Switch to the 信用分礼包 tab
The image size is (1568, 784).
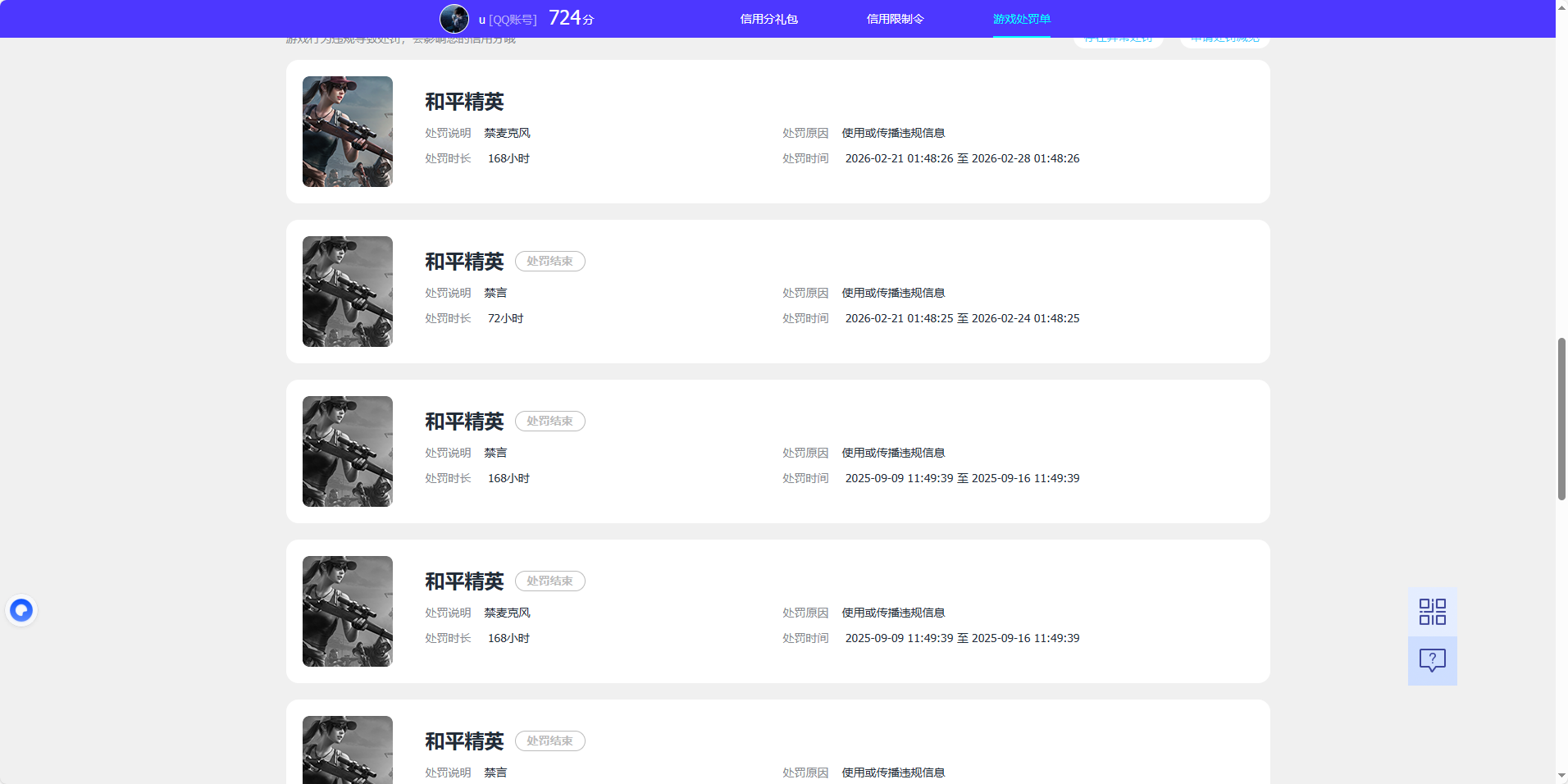pyautogui.click(x=768, y=18)
